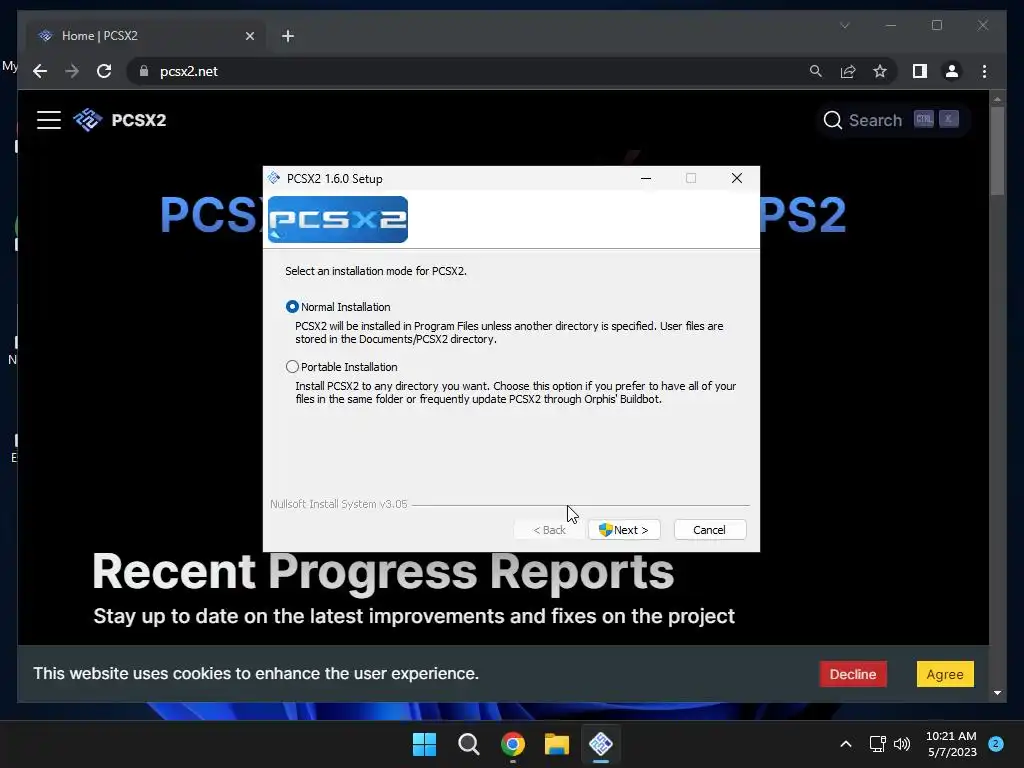Open notification badge in system tray
Screen dimensions: 1024x768
996,743
